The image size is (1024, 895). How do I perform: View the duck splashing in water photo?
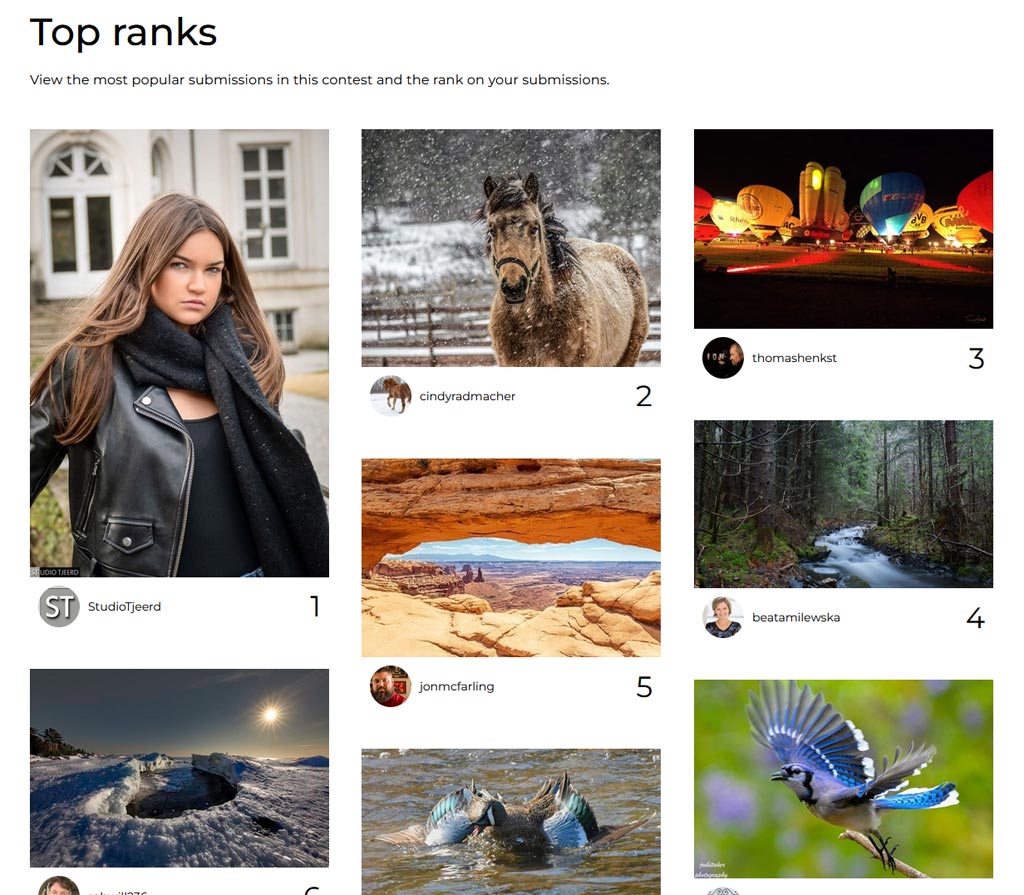pos(511,822)
